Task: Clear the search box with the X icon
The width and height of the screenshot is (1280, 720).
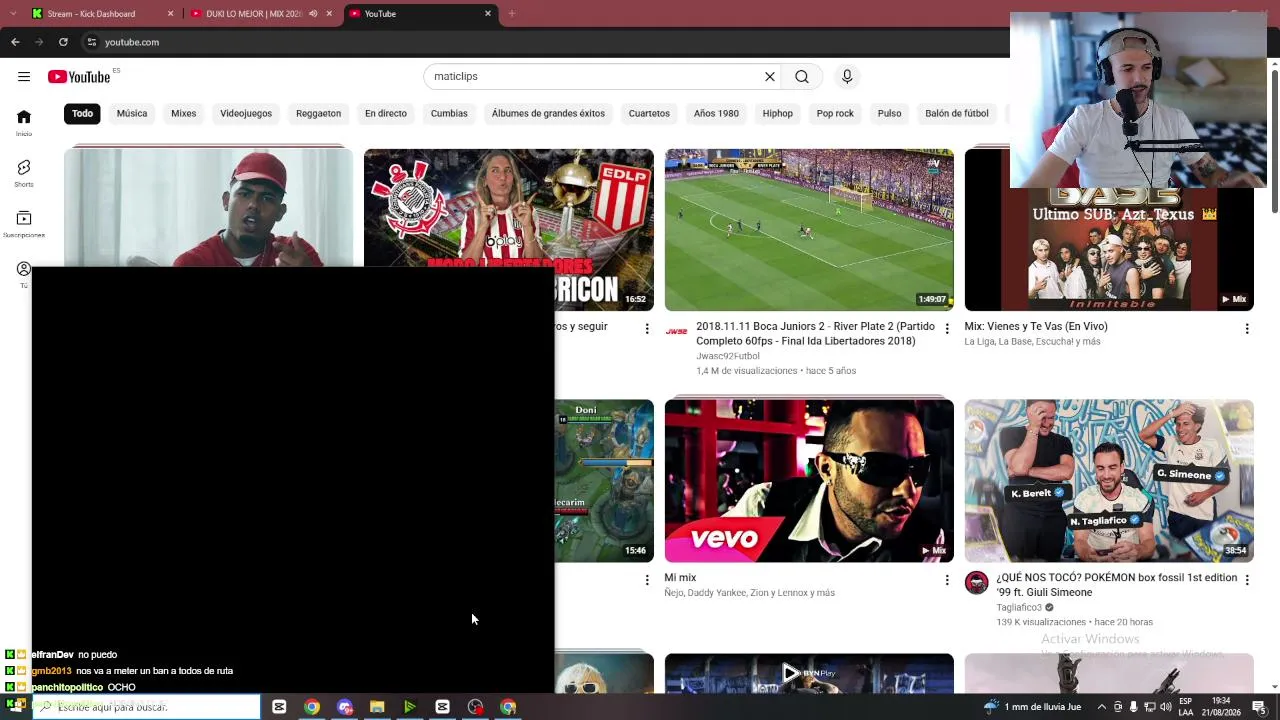Action: [x=770, y=77]
